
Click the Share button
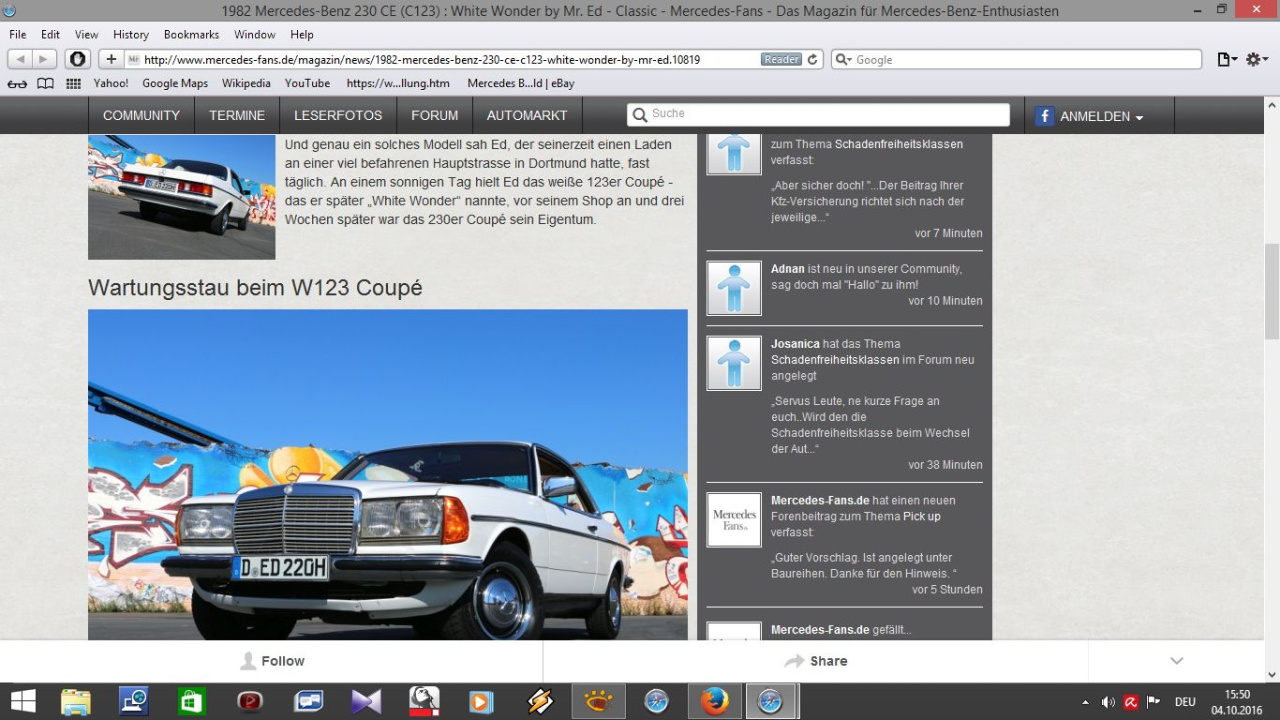[x=816, y=661]
